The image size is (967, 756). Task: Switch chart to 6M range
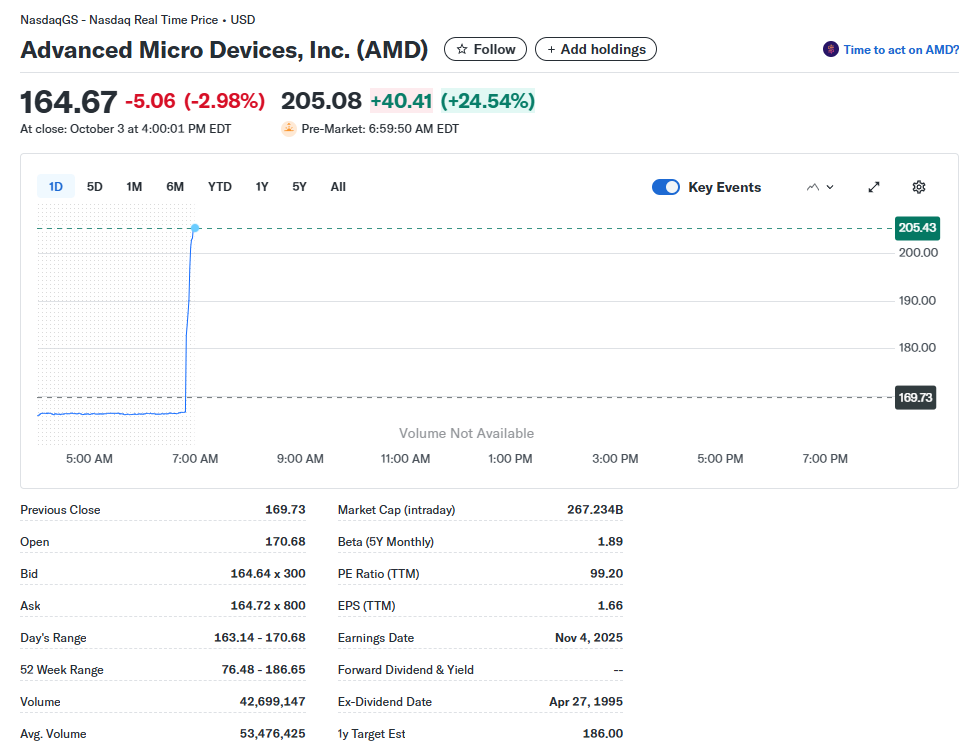[x=175, y=187]
